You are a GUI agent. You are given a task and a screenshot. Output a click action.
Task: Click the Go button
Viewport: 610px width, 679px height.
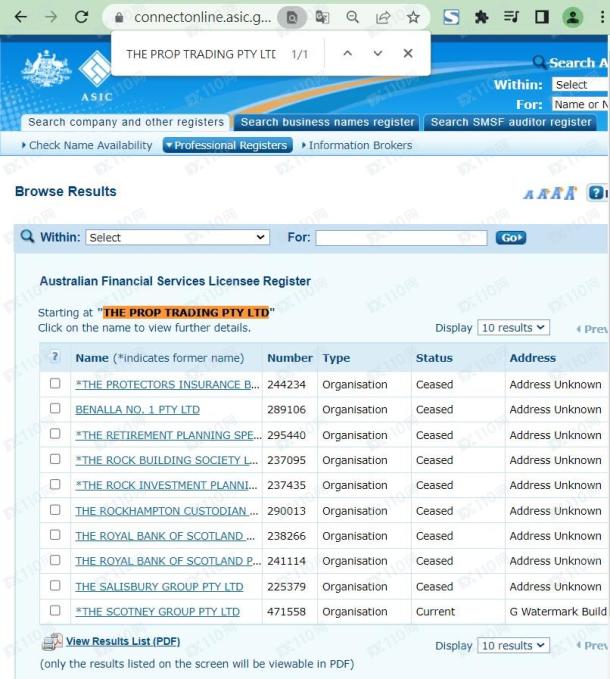[511, 238]
